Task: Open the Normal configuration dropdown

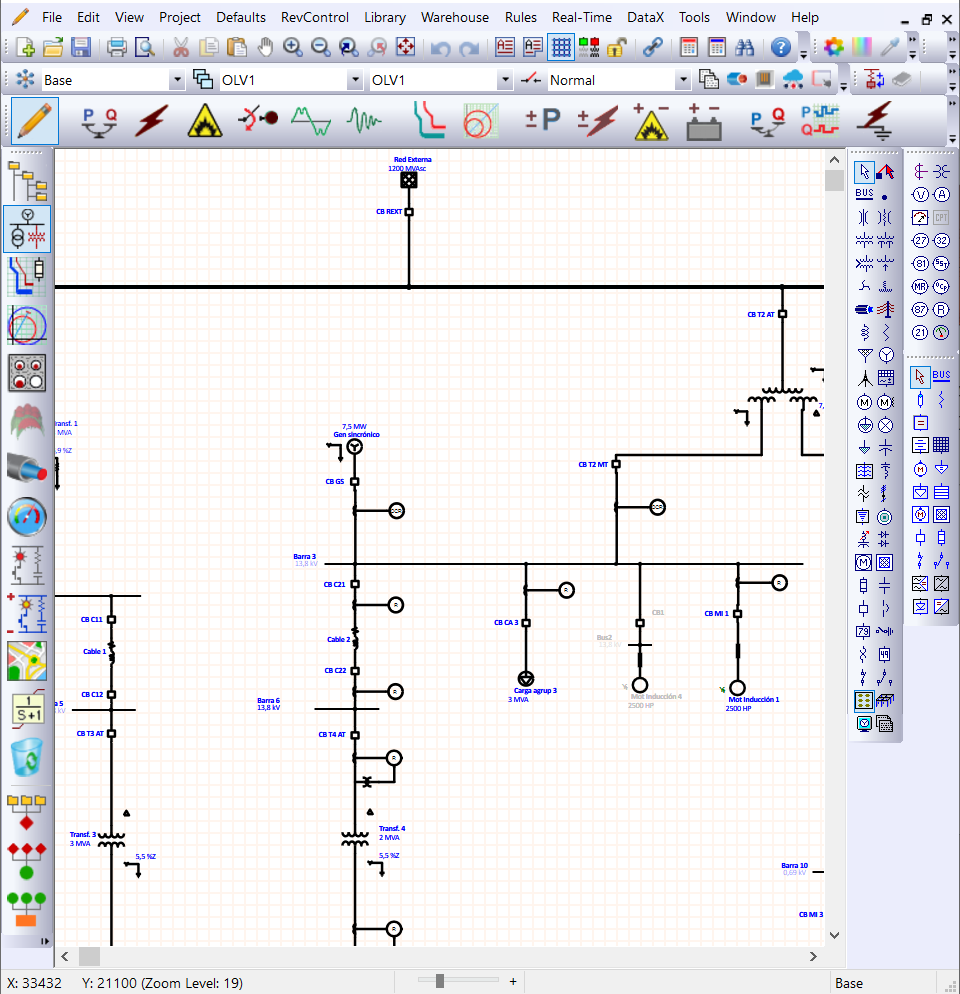Action: [683, 80]
